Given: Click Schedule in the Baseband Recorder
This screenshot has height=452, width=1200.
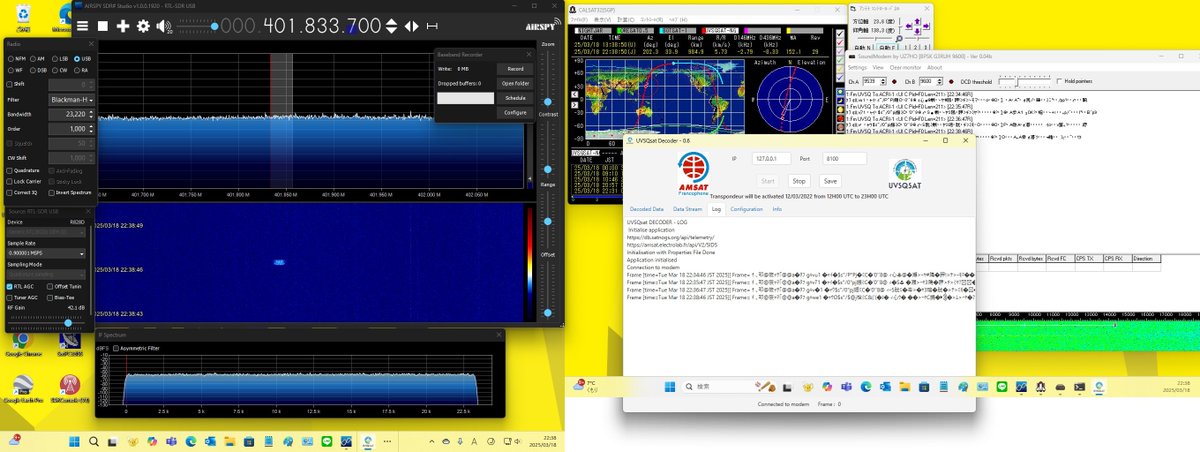Looking at the screenshot, I should point(515,98).
